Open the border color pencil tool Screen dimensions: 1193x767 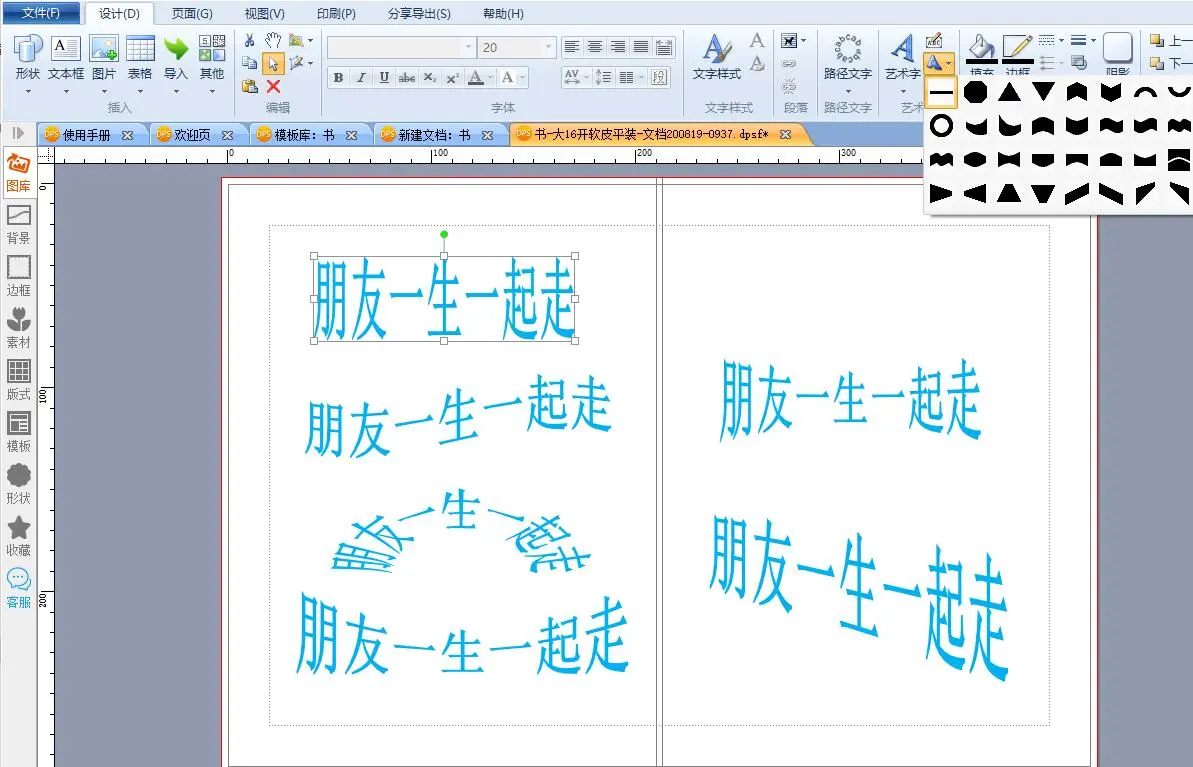(x=1017, y=50)
